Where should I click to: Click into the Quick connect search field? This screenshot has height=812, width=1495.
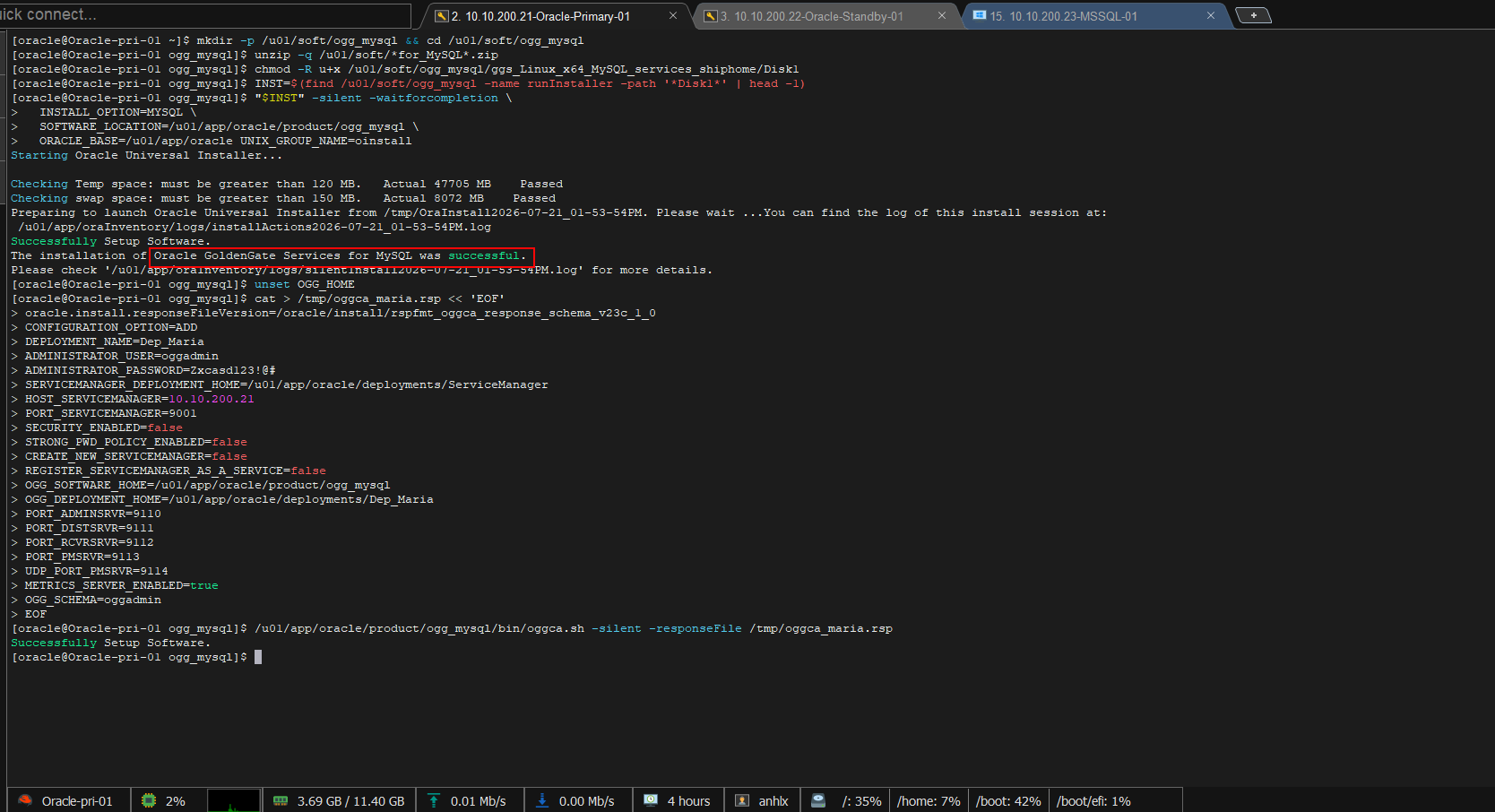[x=205, y=14]
